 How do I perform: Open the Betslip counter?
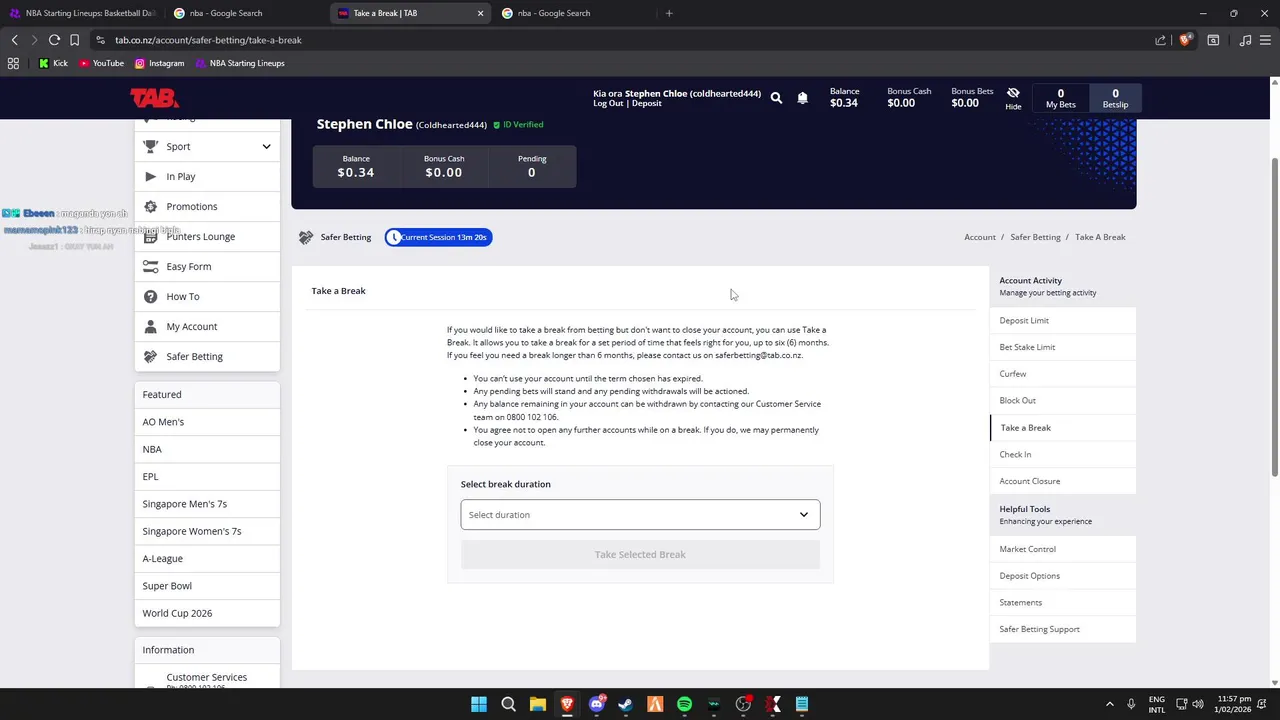click(x=1115, y=98)
